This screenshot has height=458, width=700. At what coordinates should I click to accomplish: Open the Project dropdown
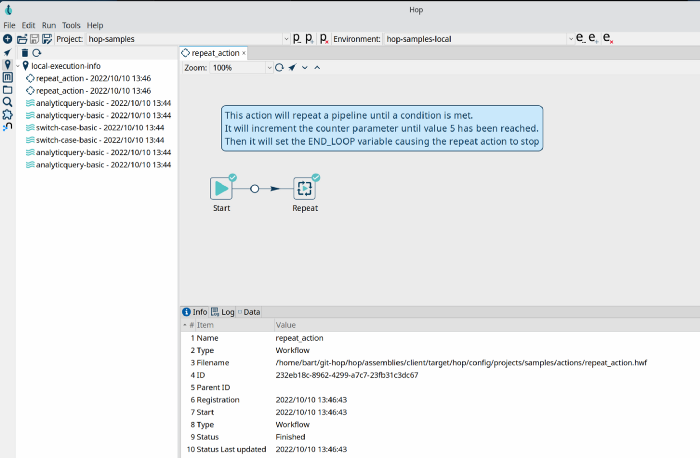pyautogui.click(x=286, y=39)
